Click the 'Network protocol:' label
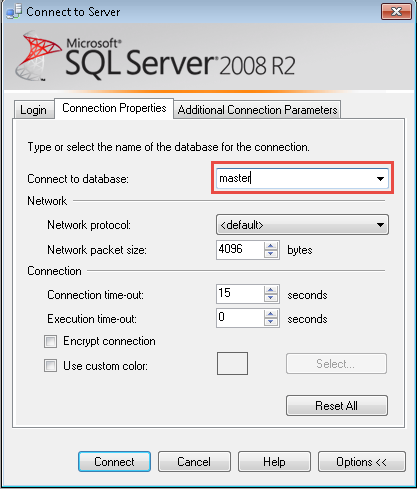 [89, 225]
